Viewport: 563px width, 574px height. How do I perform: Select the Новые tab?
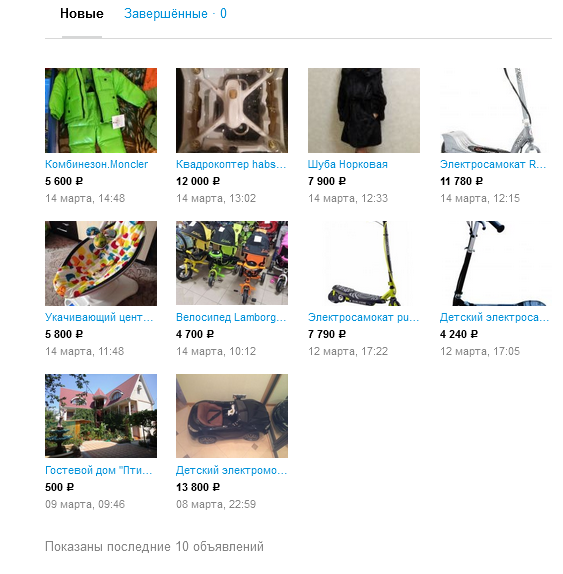pos(82,14)
